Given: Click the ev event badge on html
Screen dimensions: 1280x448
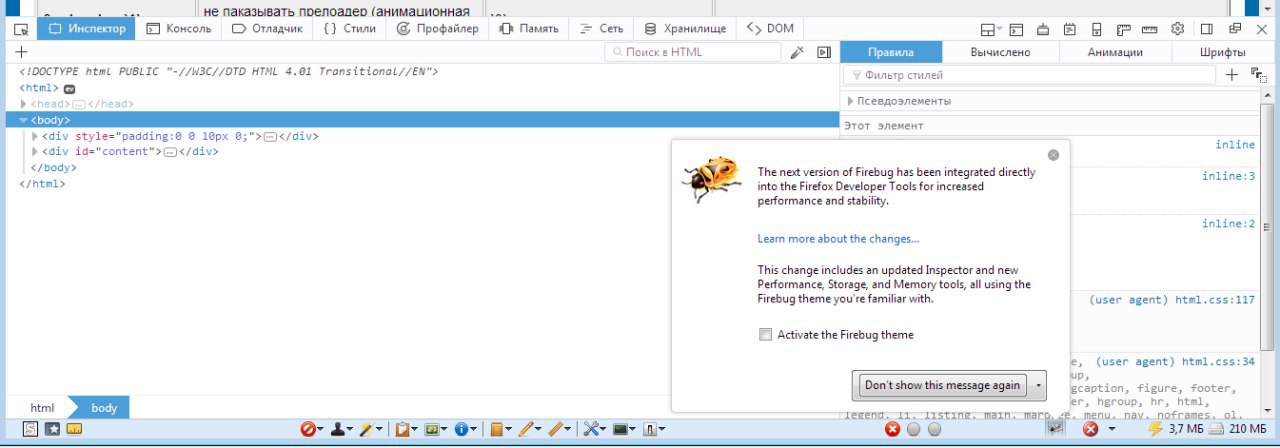Looking at the screenshot, I should [x=70, y=89].
